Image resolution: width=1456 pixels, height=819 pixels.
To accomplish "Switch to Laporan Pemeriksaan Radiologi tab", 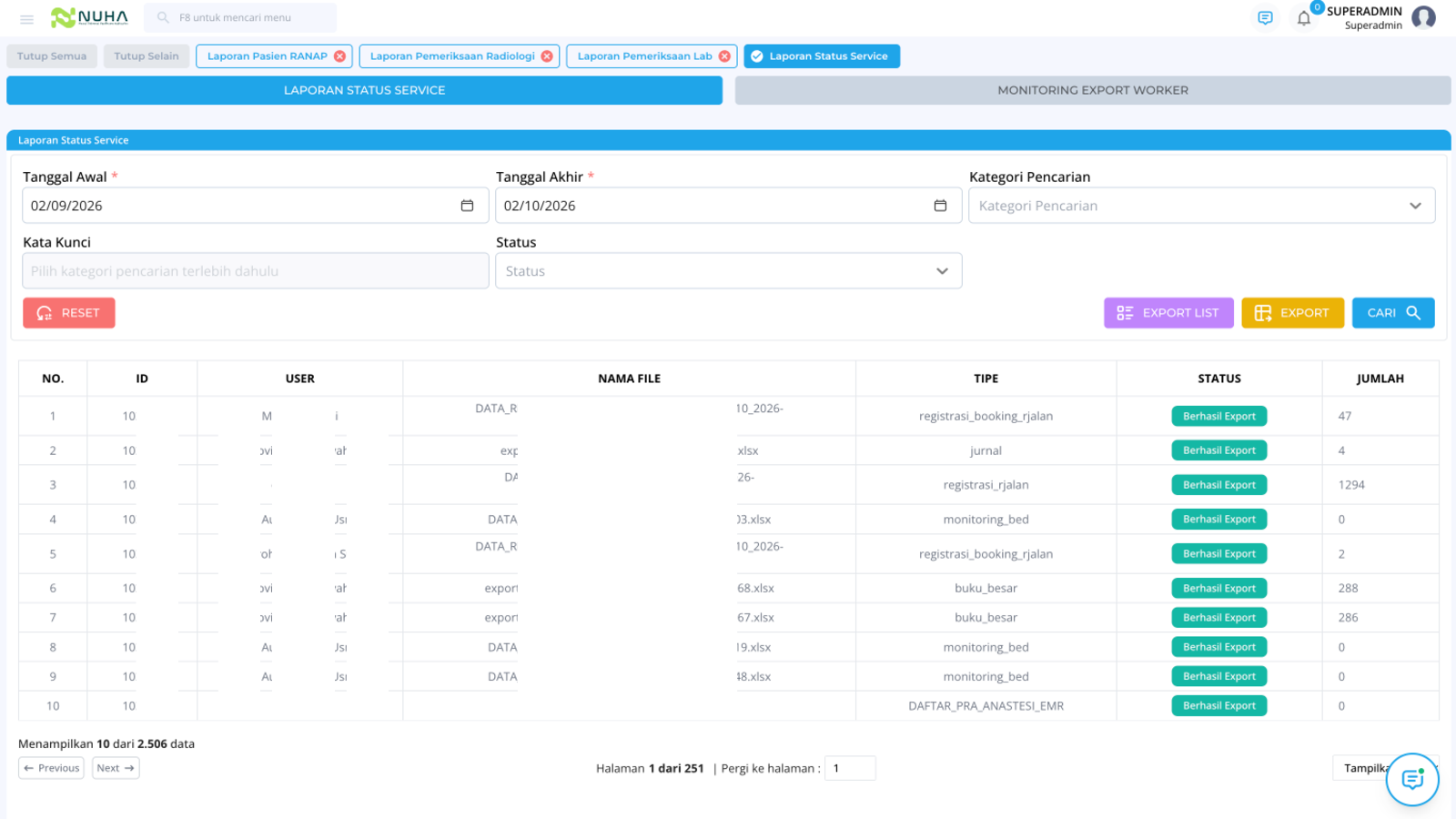I will [452, 56].
